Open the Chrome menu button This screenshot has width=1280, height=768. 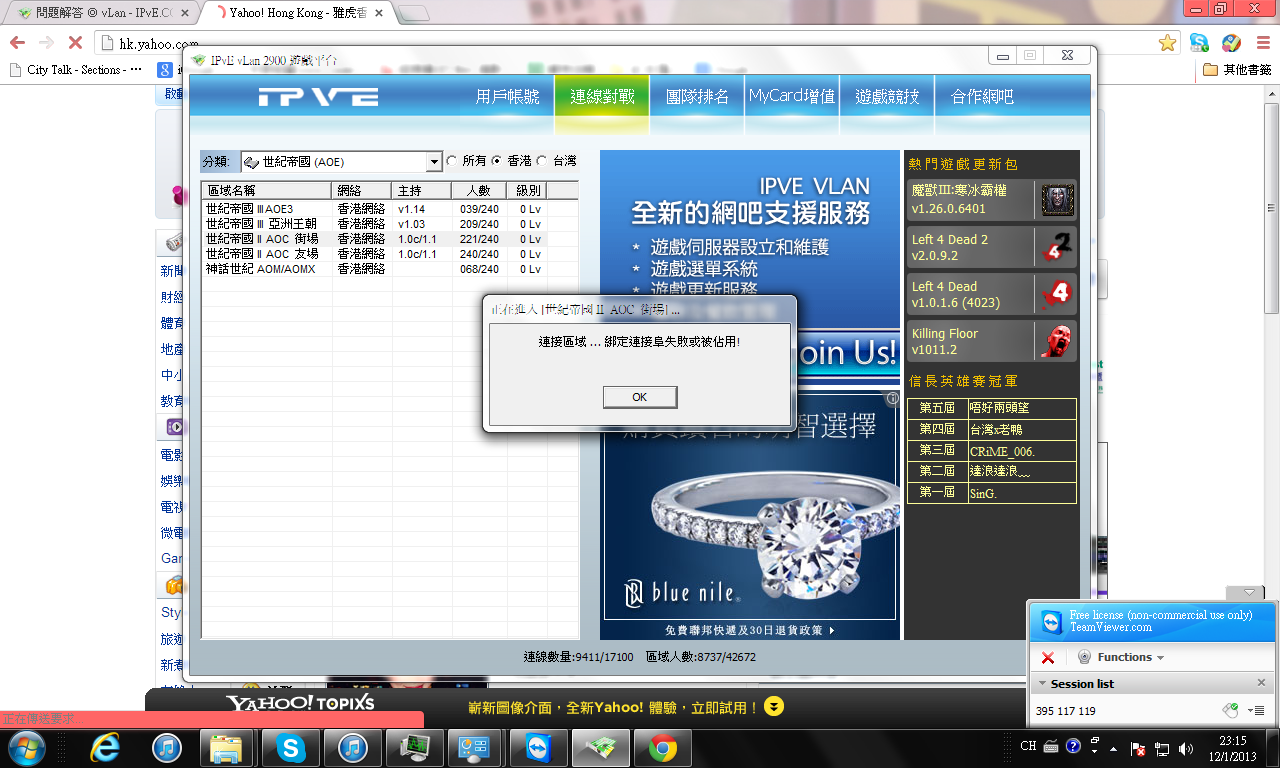(x=1262, y=43)
